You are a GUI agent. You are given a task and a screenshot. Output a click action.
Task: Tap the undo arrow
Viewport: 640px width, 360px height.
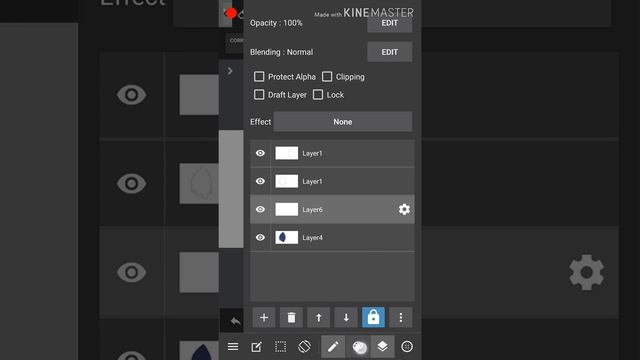click(x=235, y=321)
